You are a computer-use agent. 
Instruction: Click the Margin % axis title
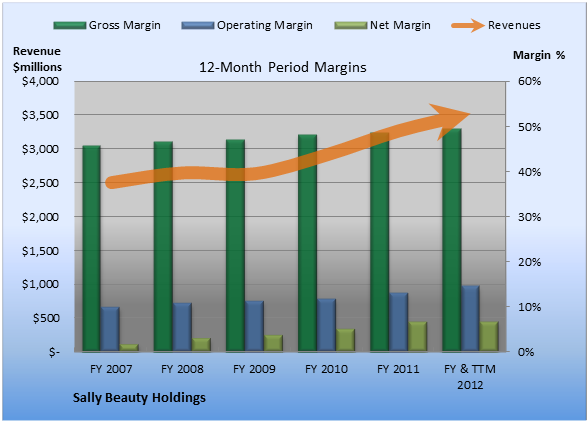(x=539, y=56)
